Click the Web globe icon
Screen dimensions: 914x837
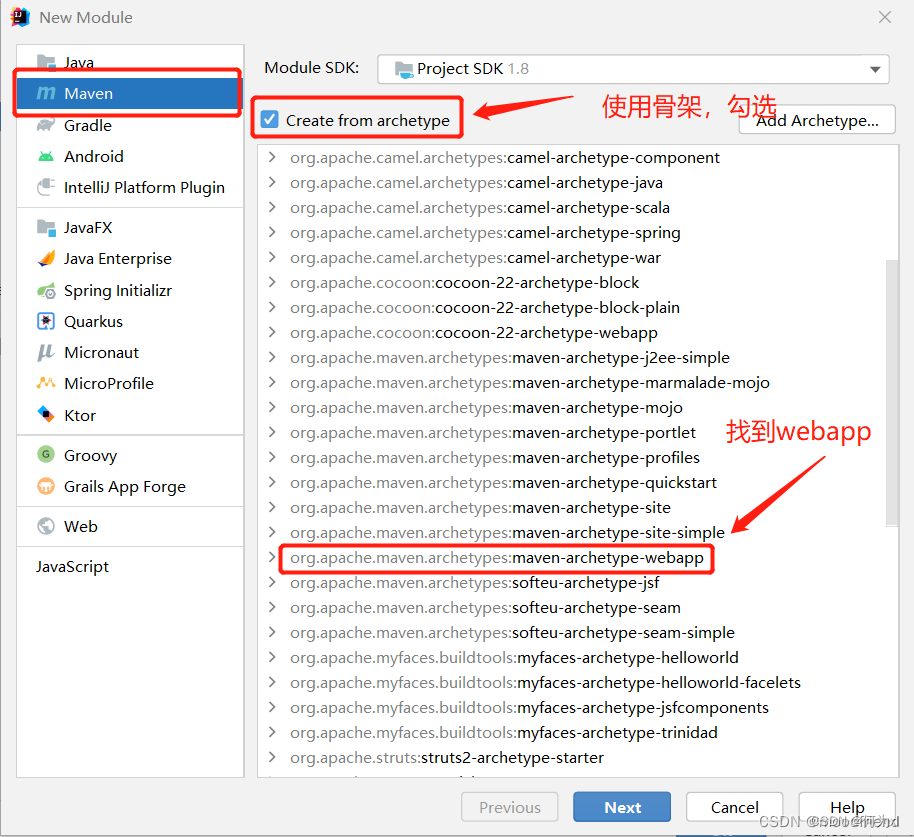(x=46, y=526)
